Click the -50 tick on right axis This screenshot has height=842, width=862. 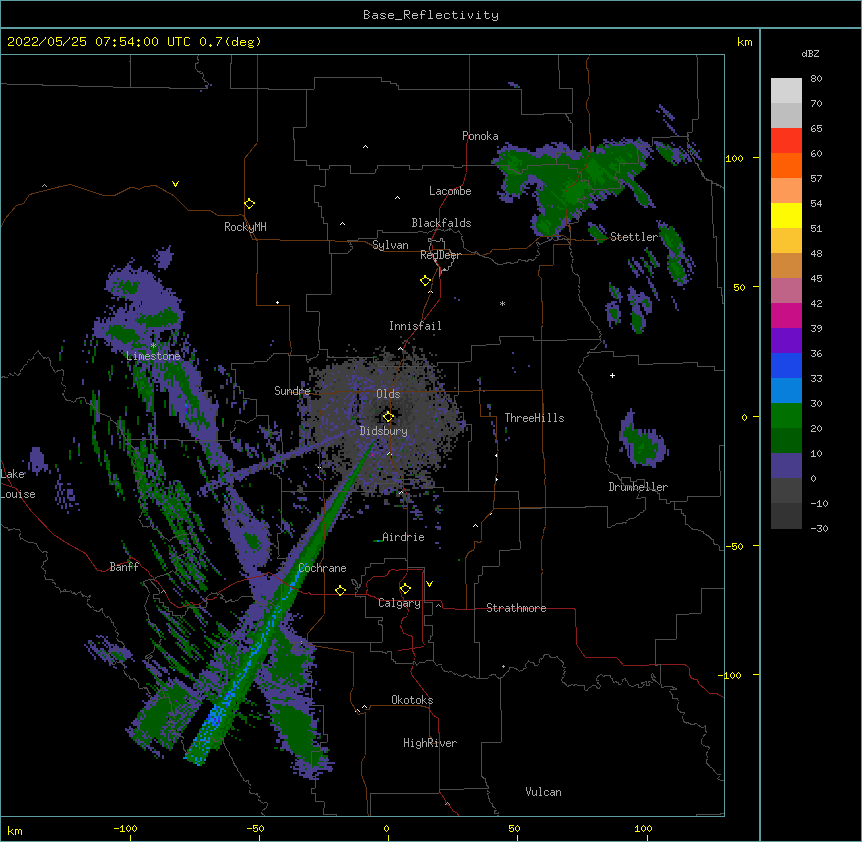coord(734,546)
